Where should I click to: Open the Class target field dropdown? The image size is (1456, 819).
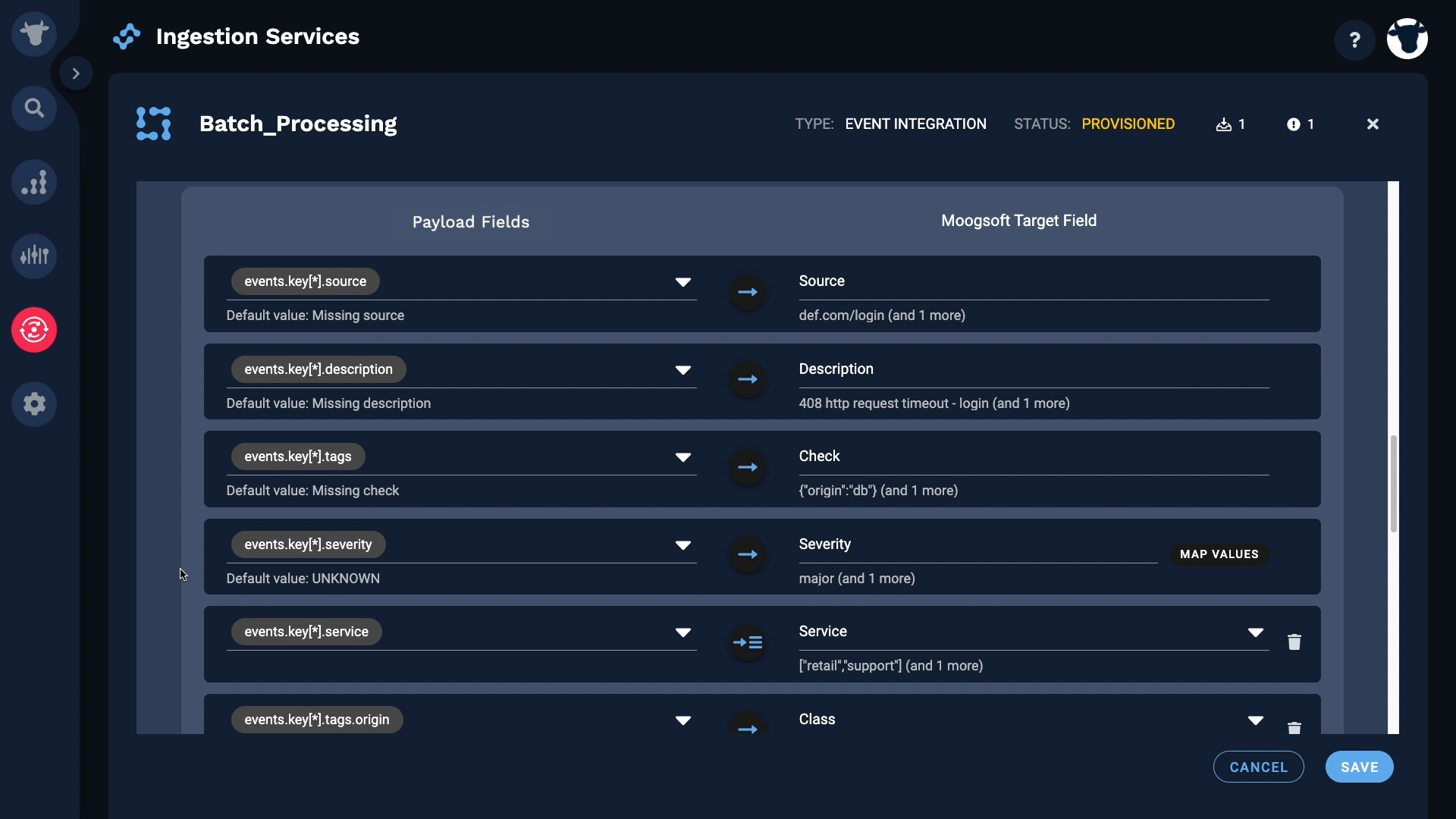coord(1256,720)
